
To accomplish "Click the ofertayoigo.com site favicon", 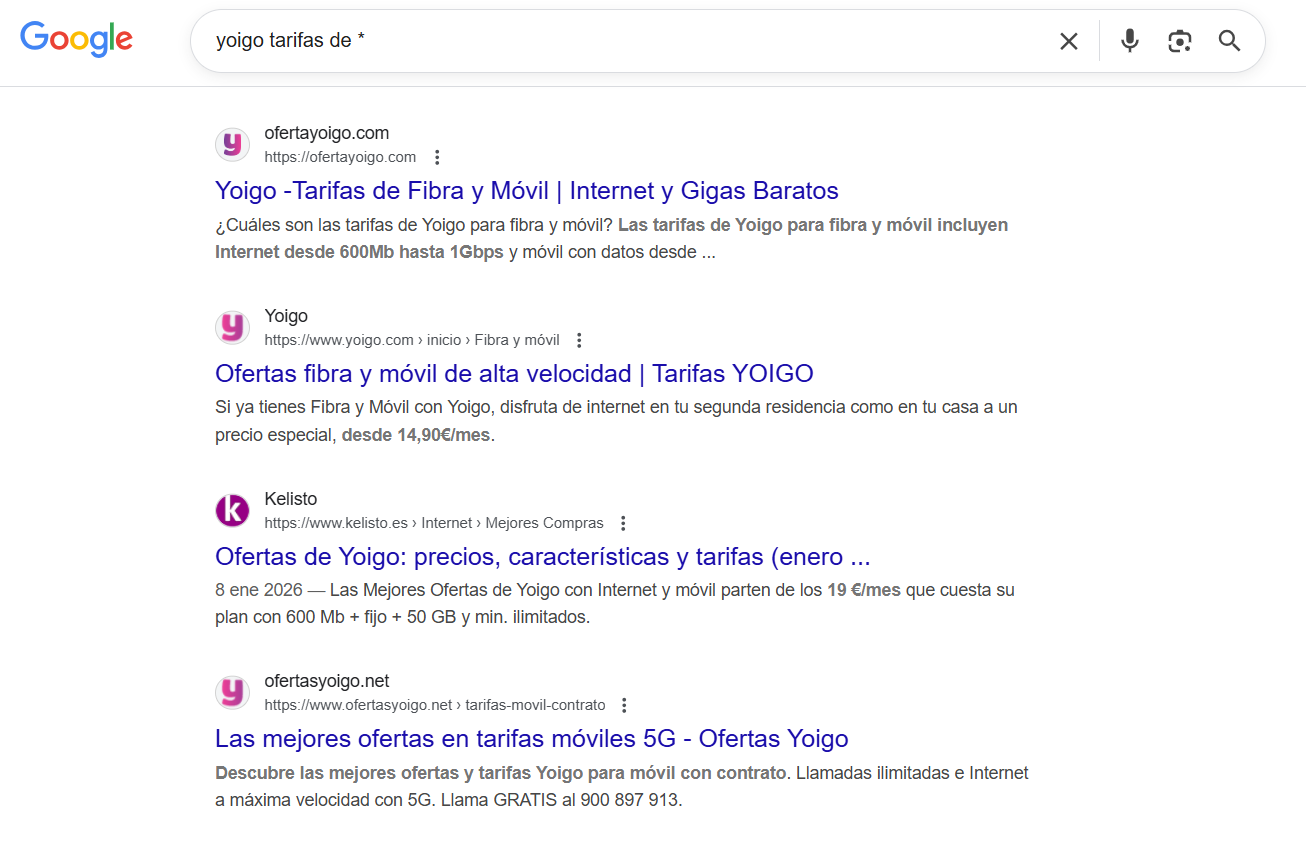I will (x=232, y=144).
